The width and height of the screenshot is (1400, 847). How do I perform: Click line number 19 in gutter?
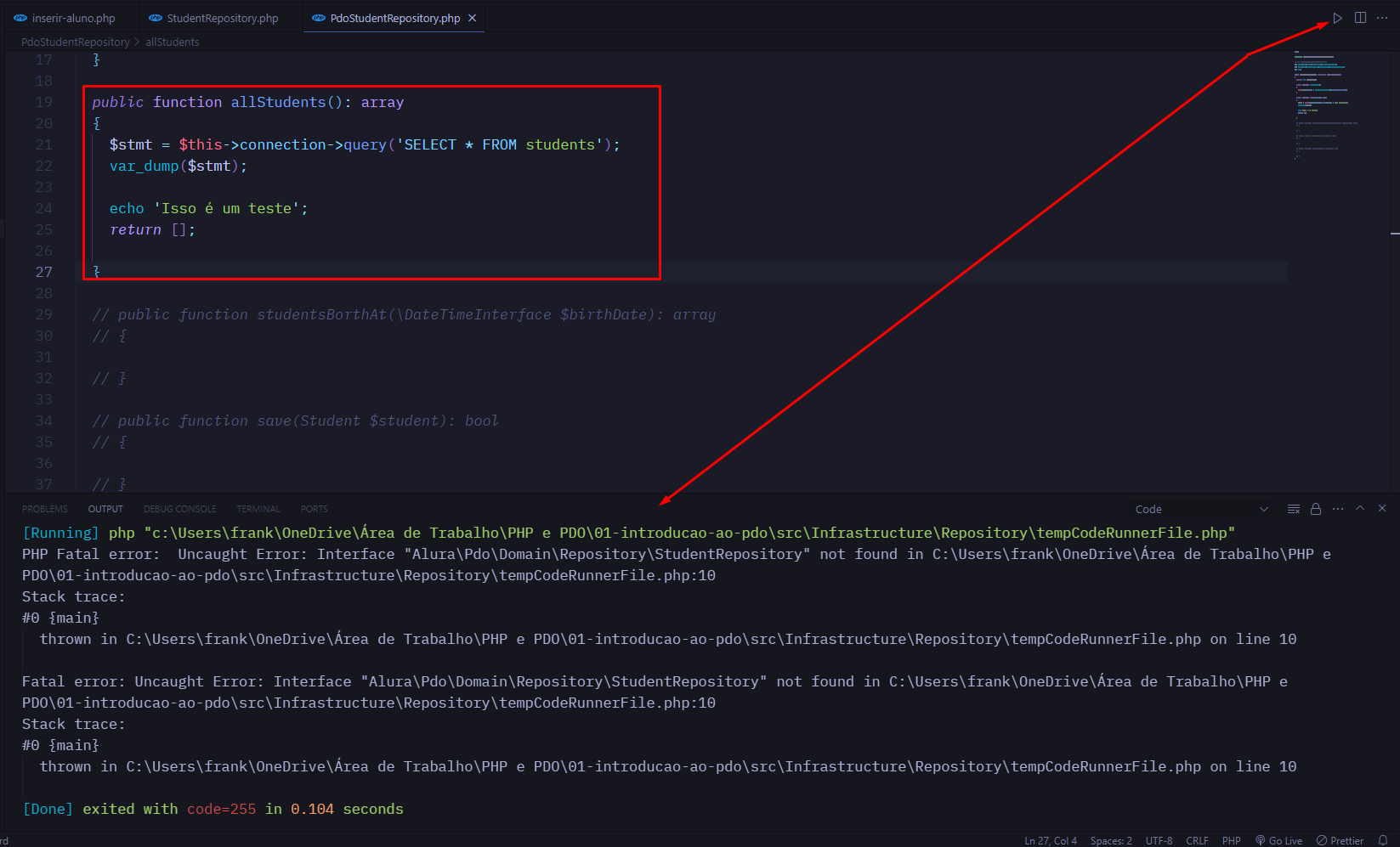point(44,102)
